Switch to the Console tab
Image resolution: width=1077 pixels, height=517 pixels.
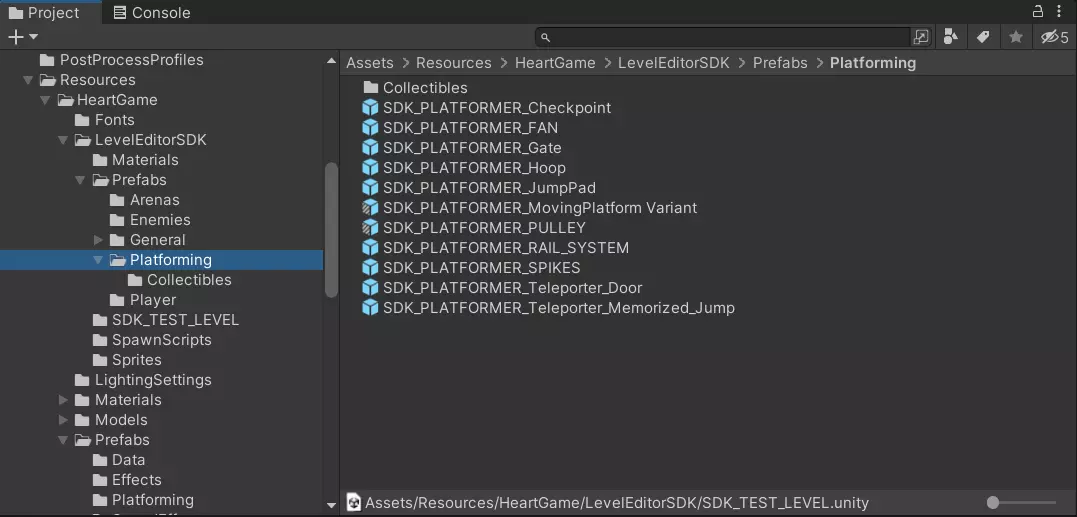click(x=152, y=12)
